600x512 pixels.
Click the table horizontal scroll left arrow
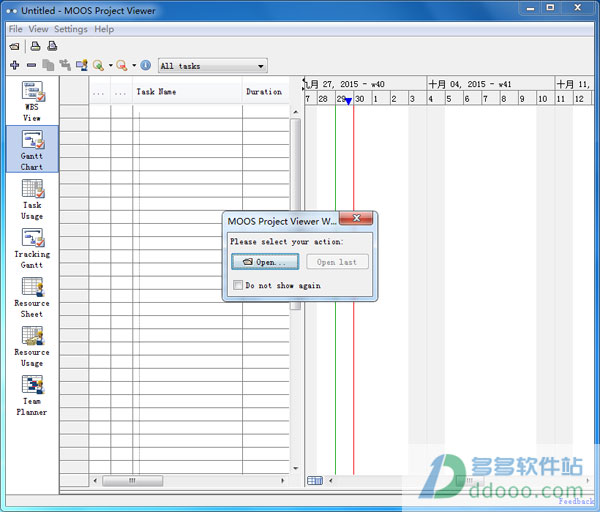coord(95,481)
